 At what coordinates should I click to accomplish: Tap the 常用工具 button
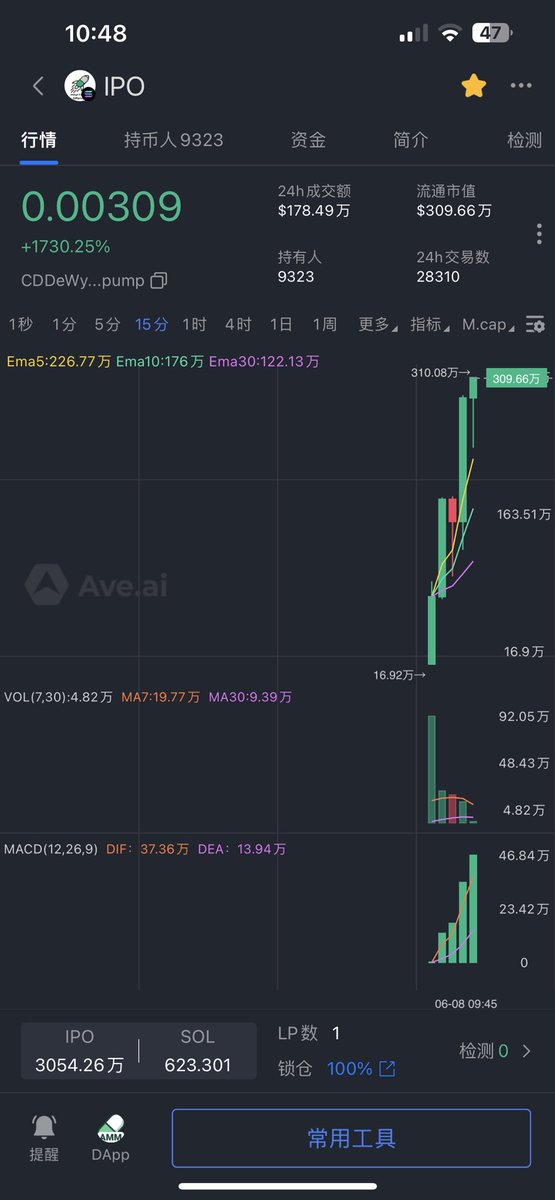coord(351,1138)
